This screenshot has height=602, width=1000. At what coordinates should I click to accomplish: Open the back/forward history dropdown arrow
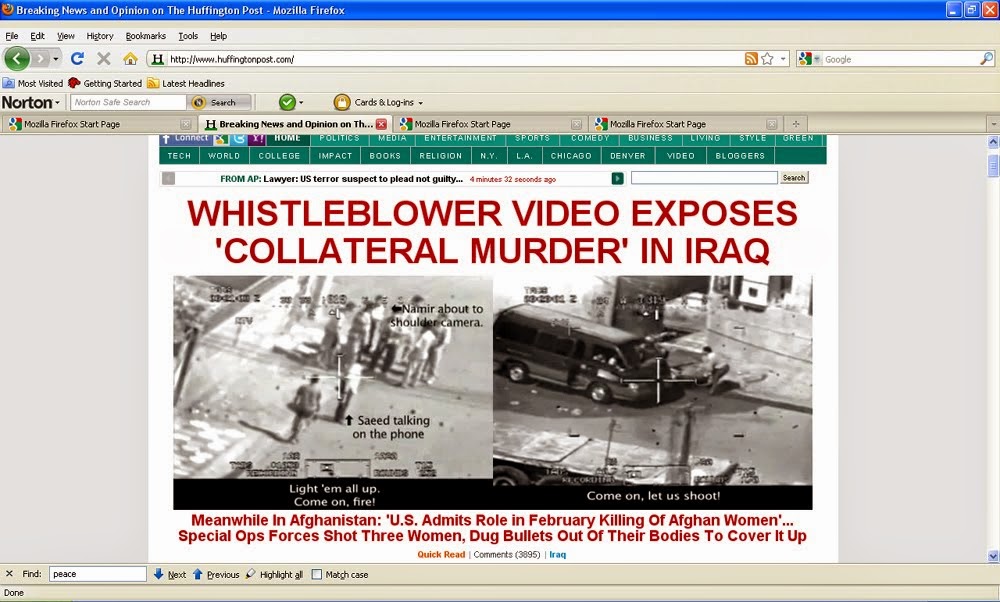coord(55,59)
